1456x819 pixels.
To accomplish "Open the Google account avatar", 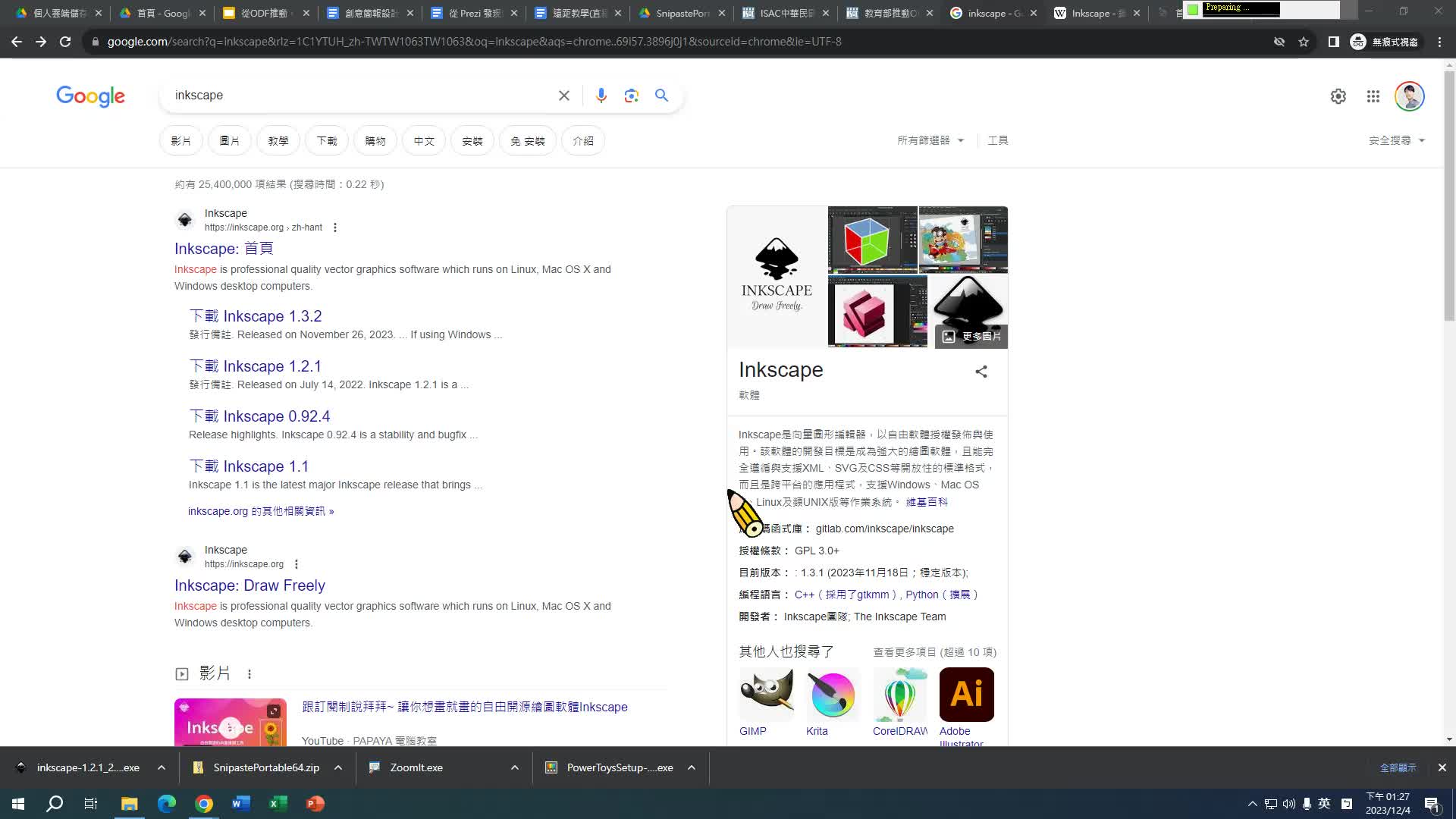I will (1410, 96).
